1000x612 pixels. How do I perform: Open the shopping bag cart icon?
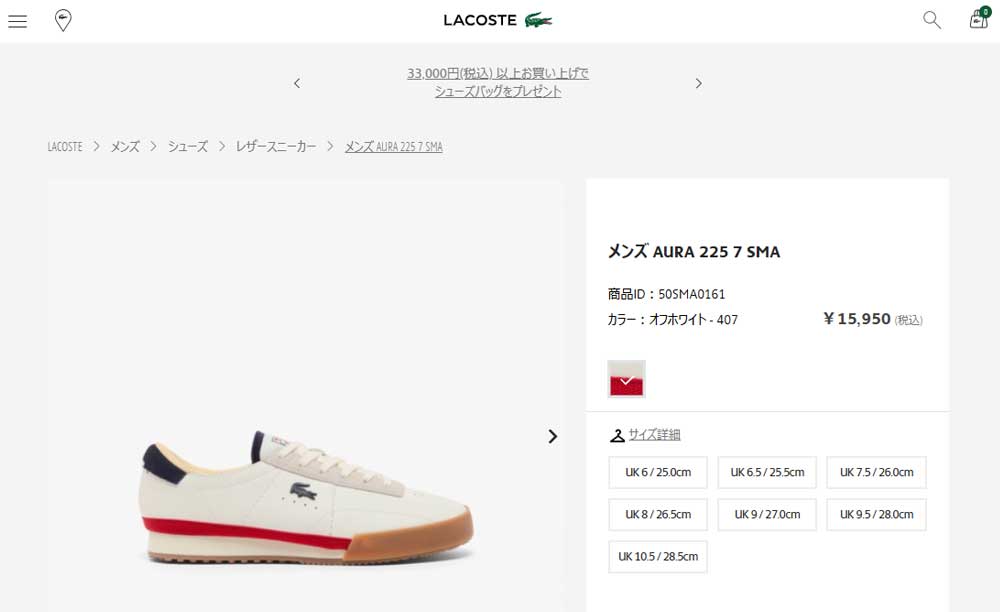[979, 18]
